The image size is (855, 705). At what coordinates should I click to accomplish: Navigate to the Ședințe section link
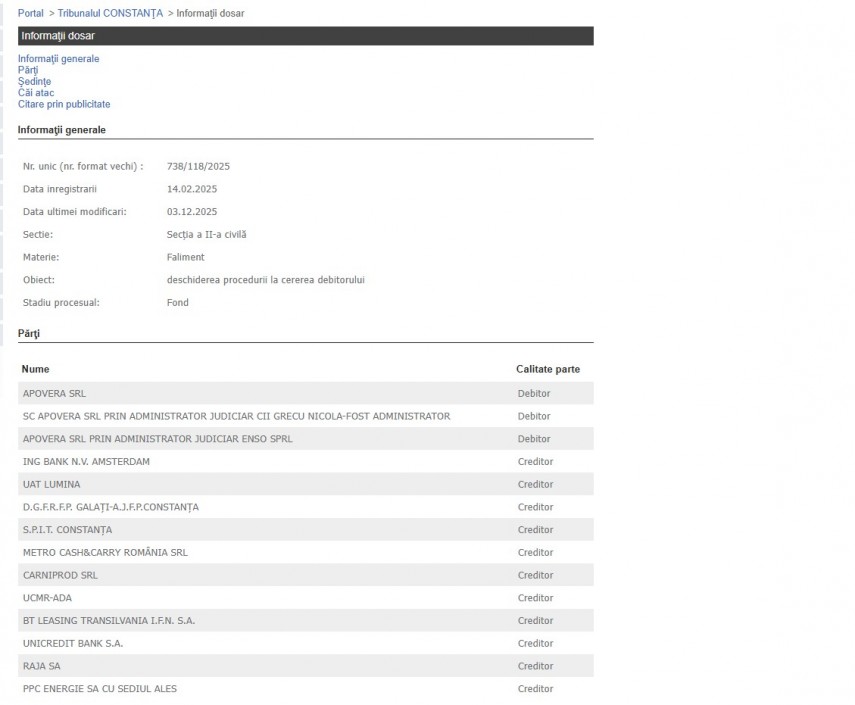pyautogui.click(x=34, y=81)
